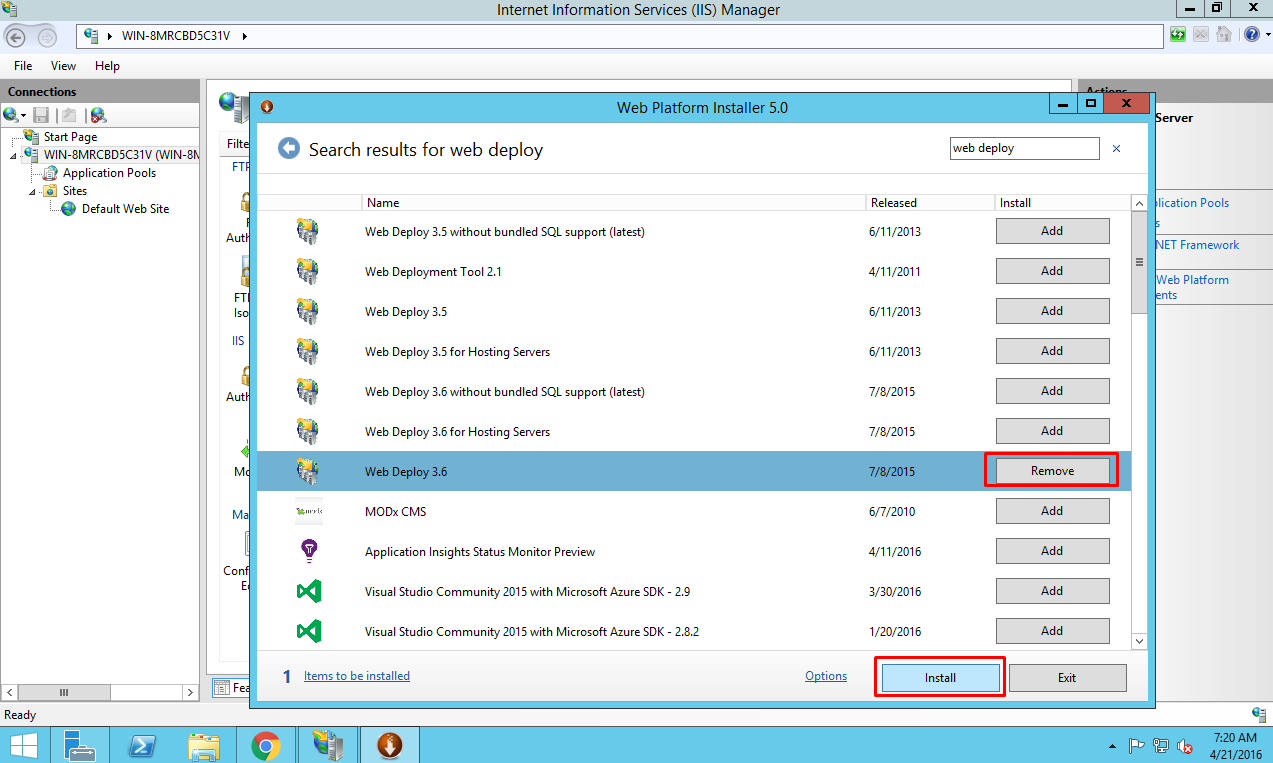Show hidden system tray icons
The image size is (1273, 763).
(1113, 746)
